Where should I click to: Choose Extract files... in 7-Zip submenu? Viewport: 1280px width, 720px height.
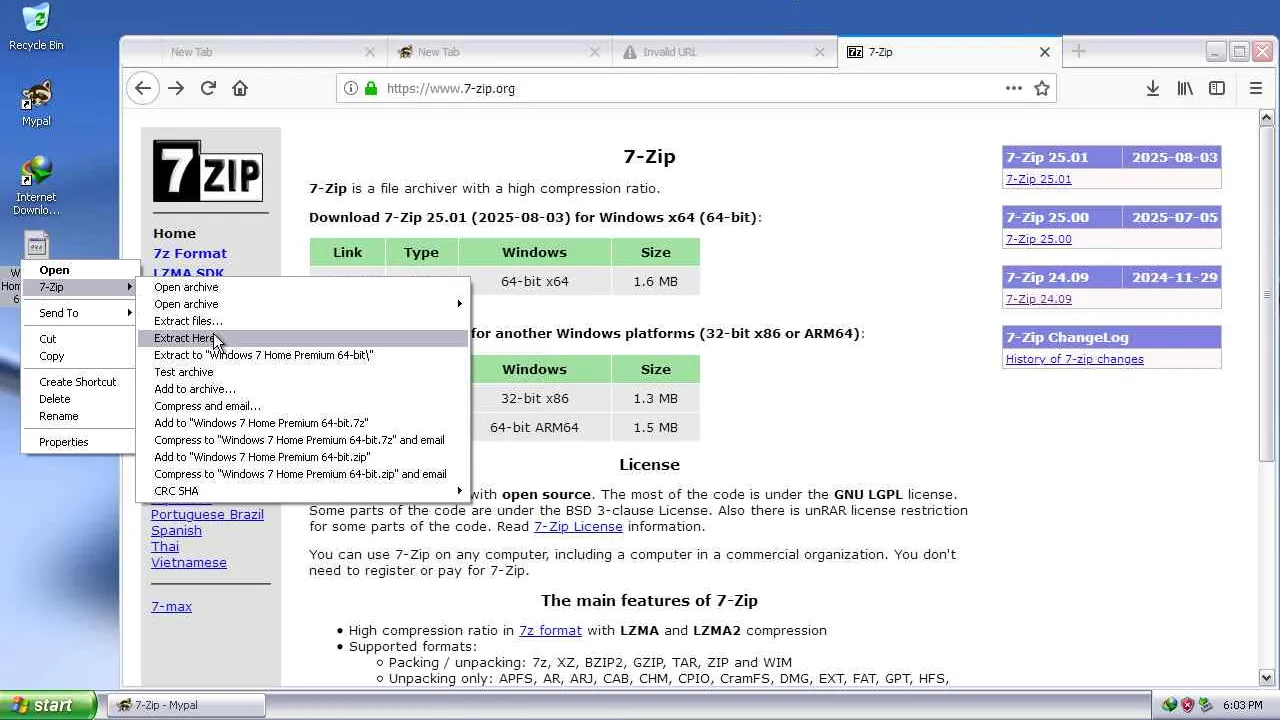(303, 321)
